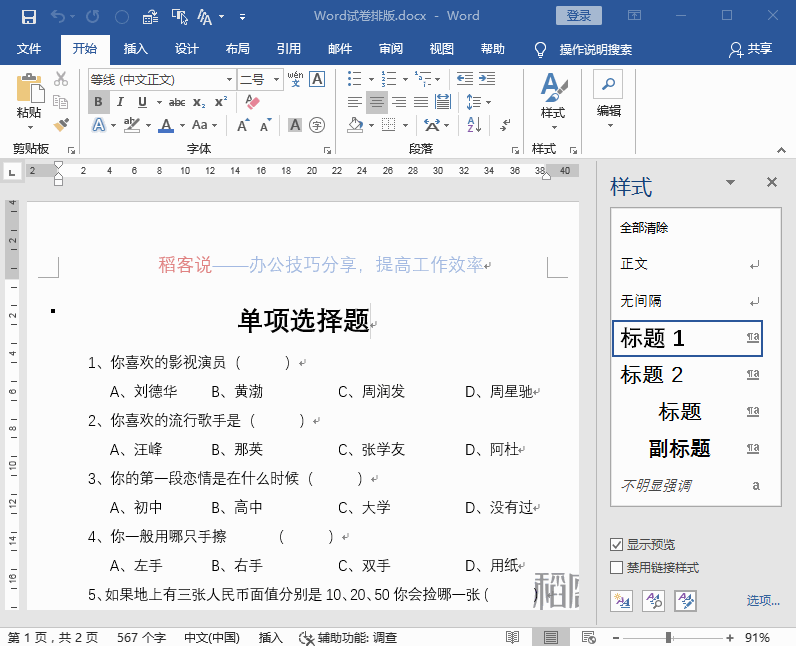Apply strikethrough formatting (abc)
796x646 pixels.
[177, 103]
